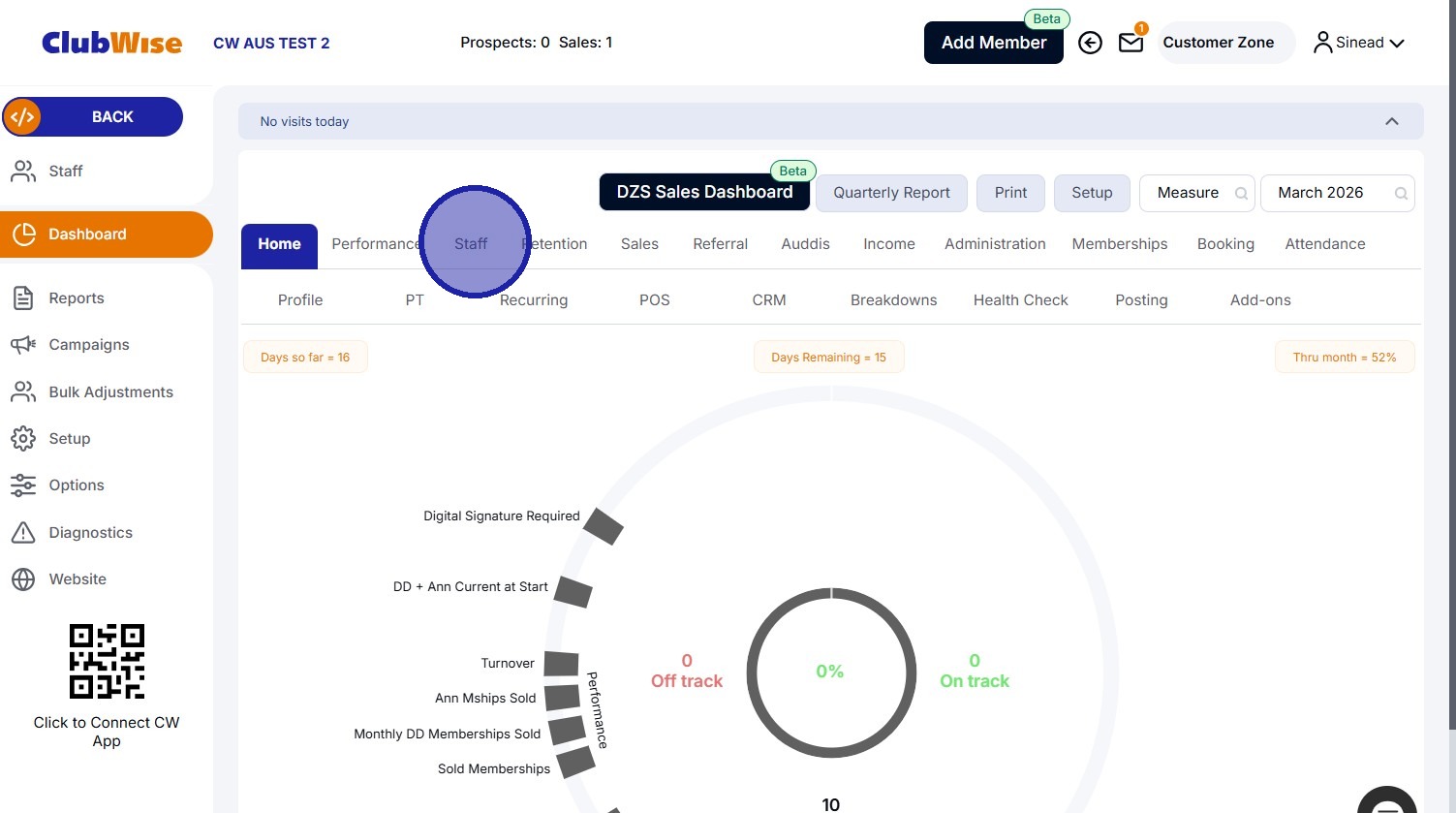The image size is (1456, 813).
Task: Click the Options sliders icon
Action: tap(23, 485)
